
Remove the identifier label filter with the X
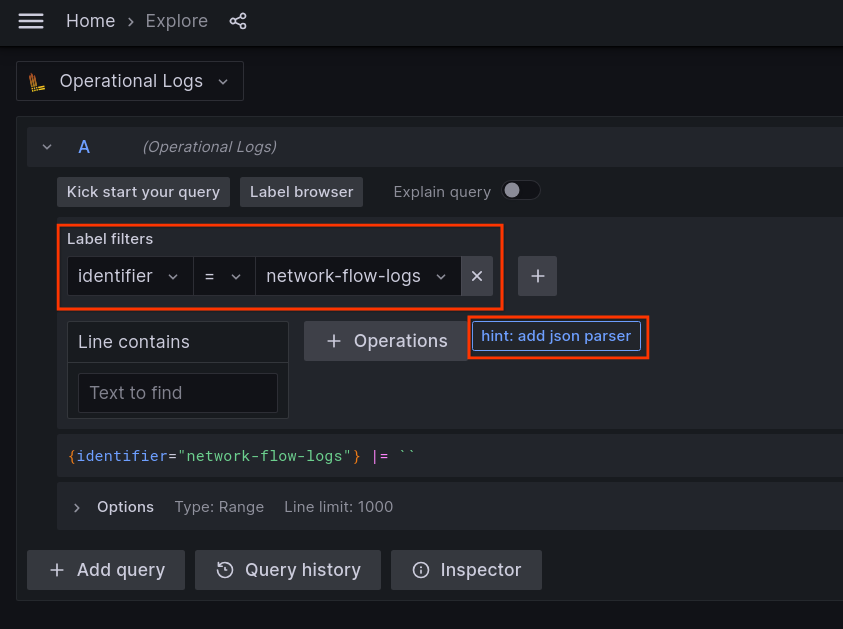(477, 276)
